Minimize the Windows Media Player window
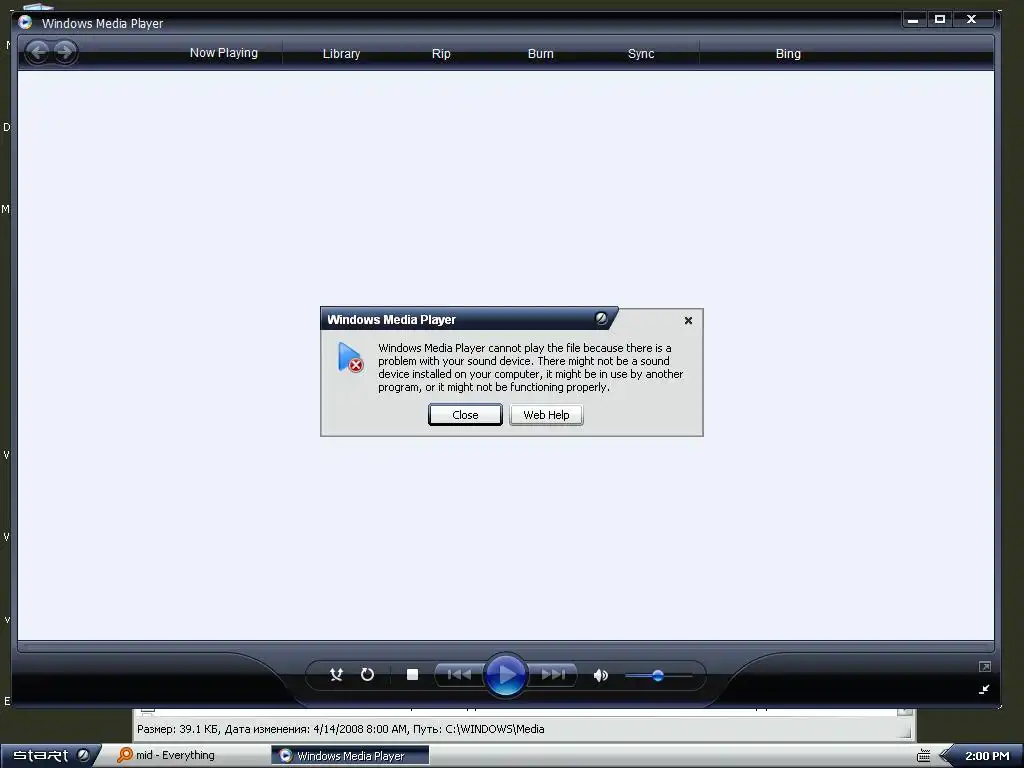Image resolution: width=1024 pixels, height=768 pixels. [x=913, y=20]
